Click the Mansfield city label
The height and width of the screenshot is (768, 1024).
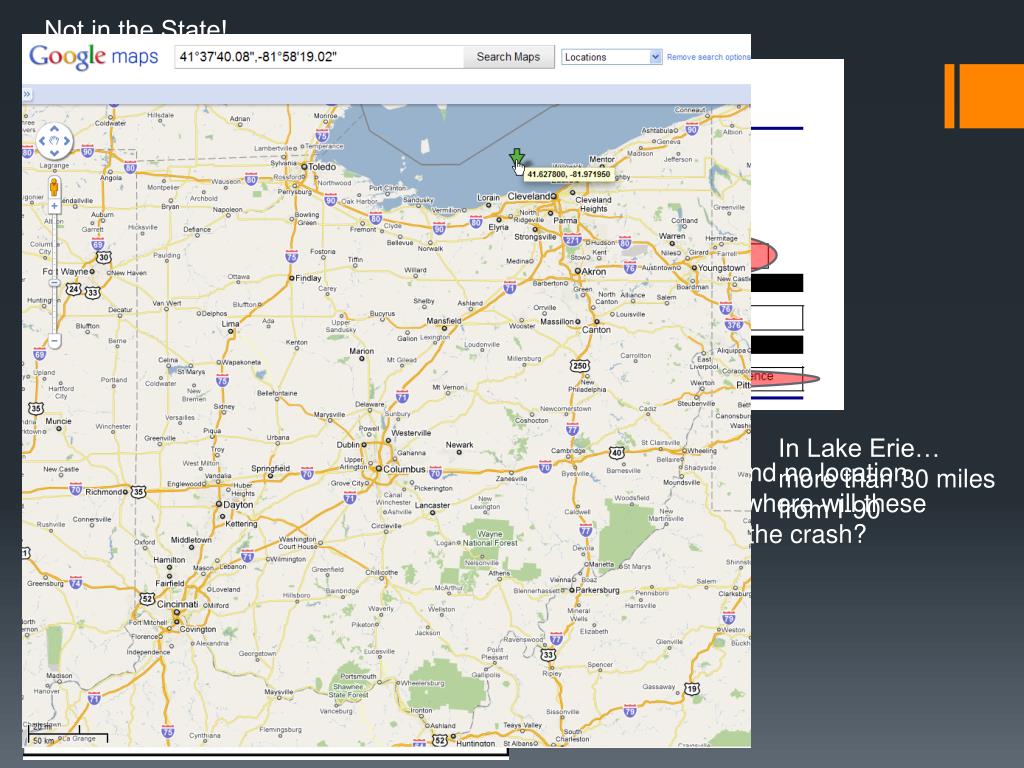click(443, 321)
